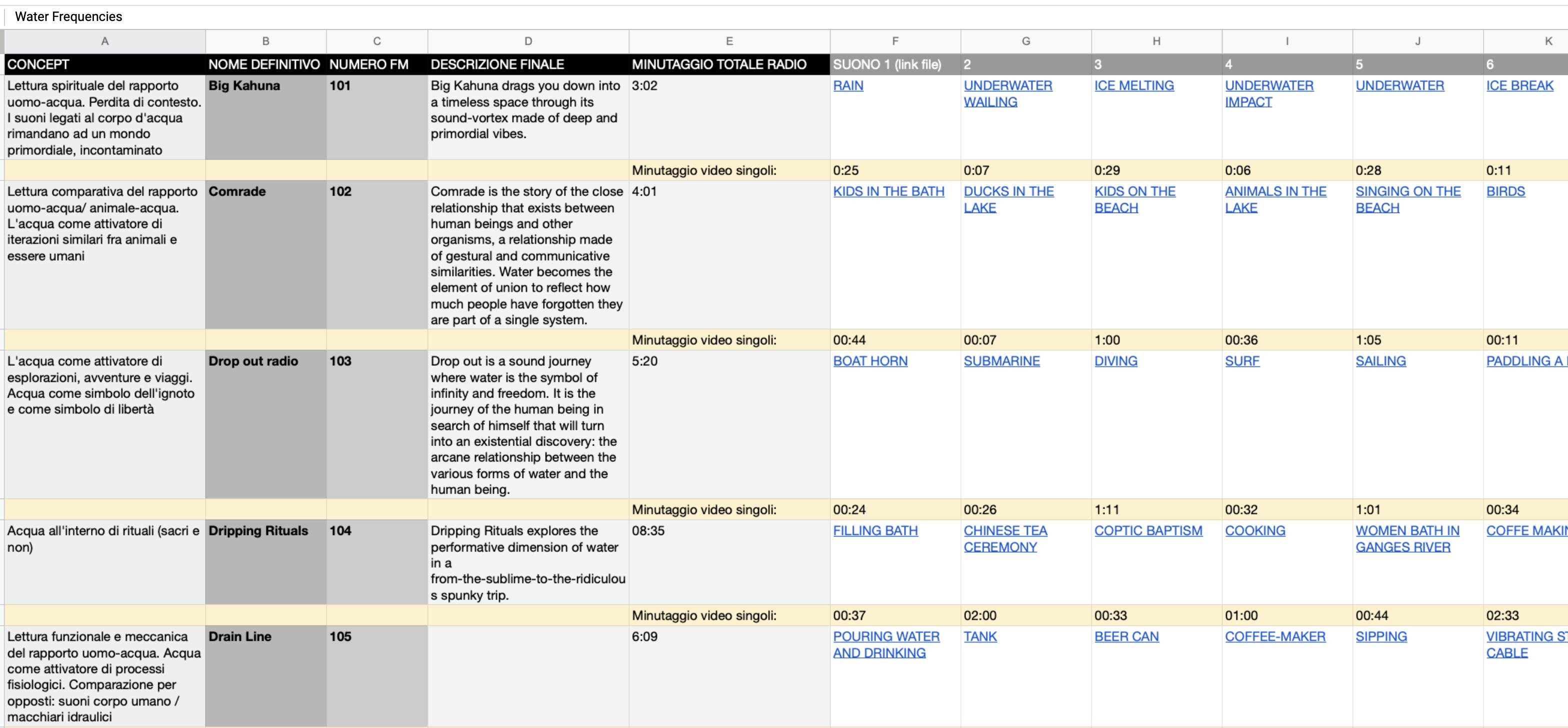Open the UNDERWATER WAILING link

click(1007, 93)
